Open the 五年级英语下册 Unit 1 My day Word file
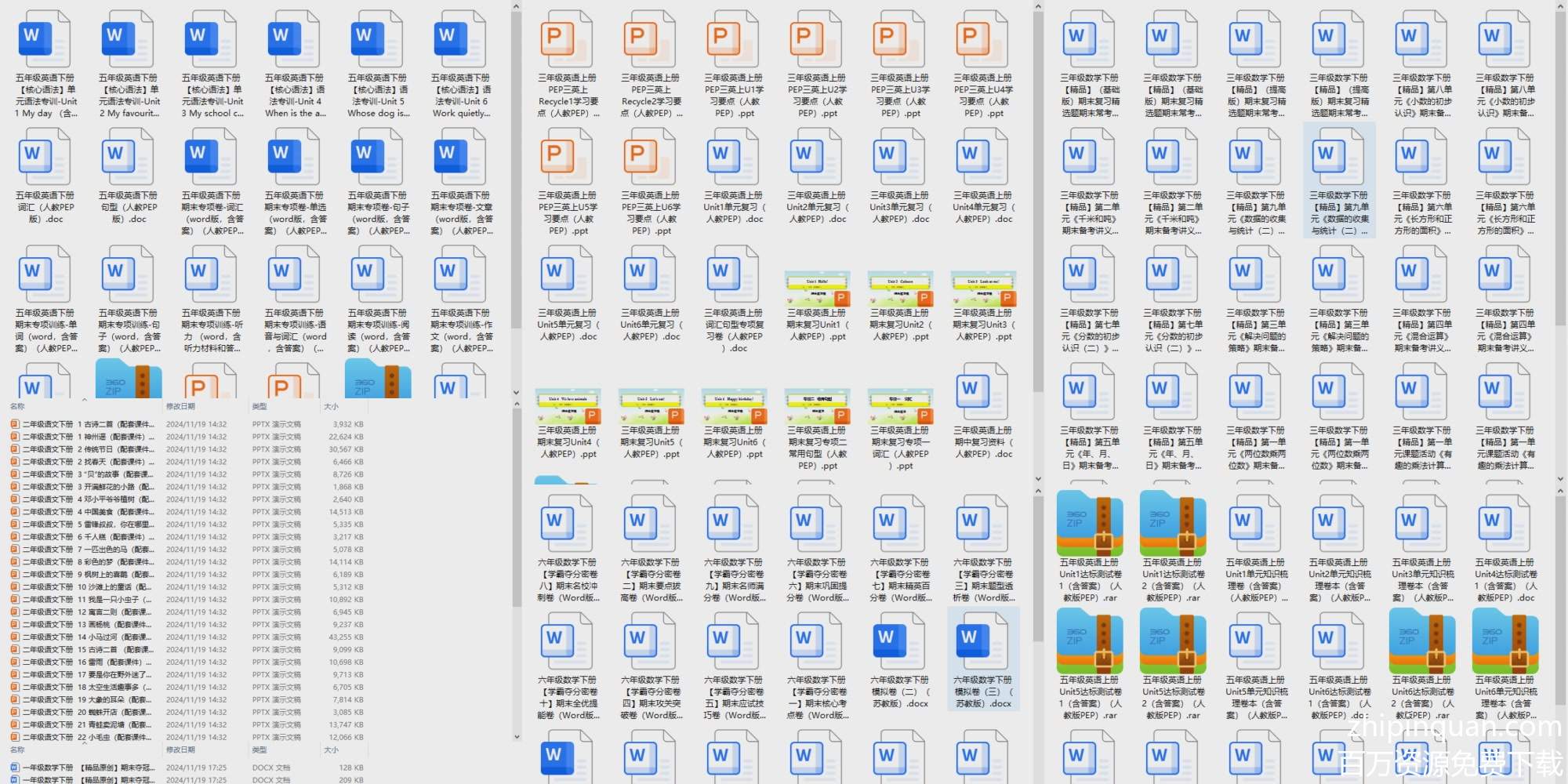Viewport: 1568px width, 784px height. (45, 64)
